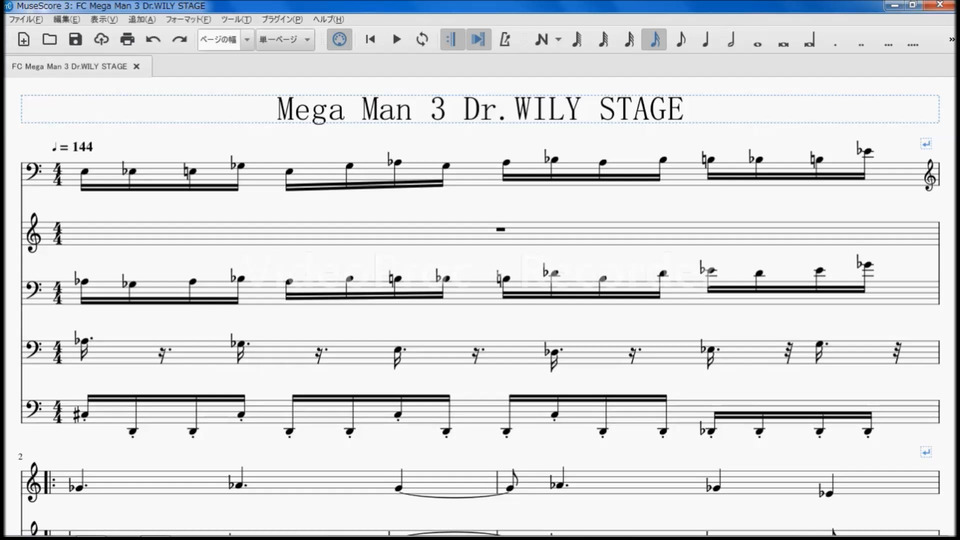This screenshot has height=540, width=960.
Task: Create a new score with the New Score icon
Action: [x=23, y=40]
